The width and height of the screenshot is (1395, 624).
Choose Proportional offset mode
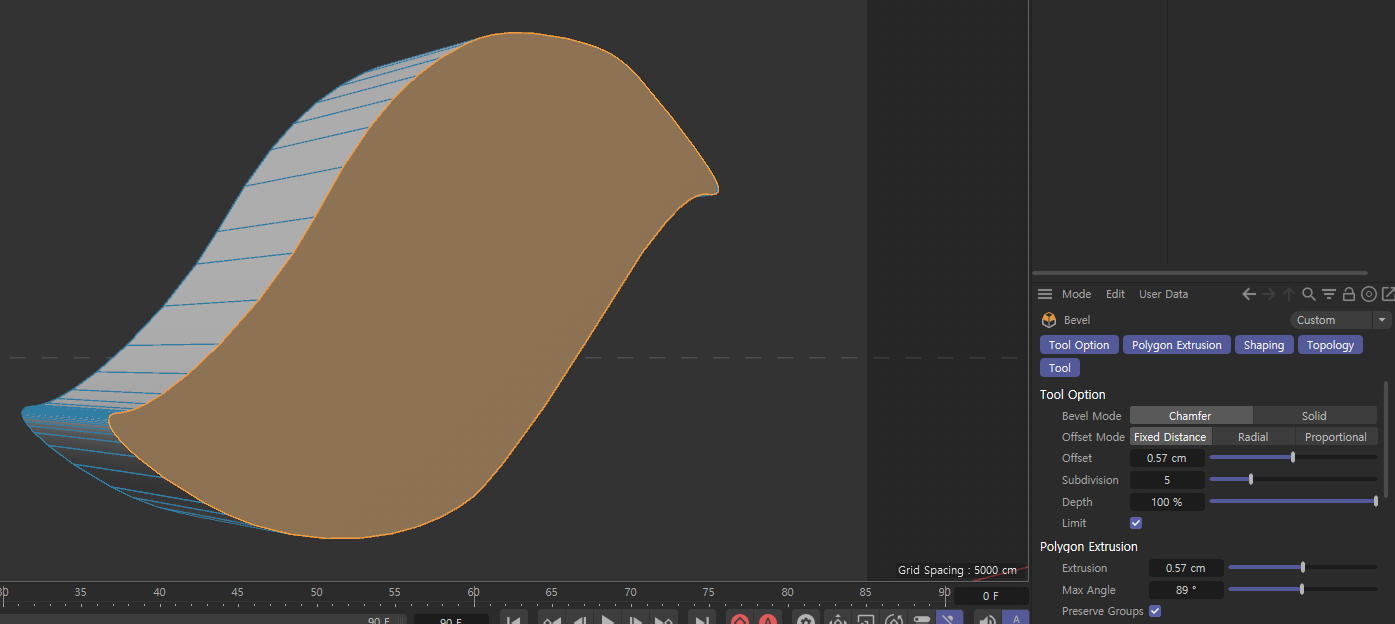point(1336,437)
